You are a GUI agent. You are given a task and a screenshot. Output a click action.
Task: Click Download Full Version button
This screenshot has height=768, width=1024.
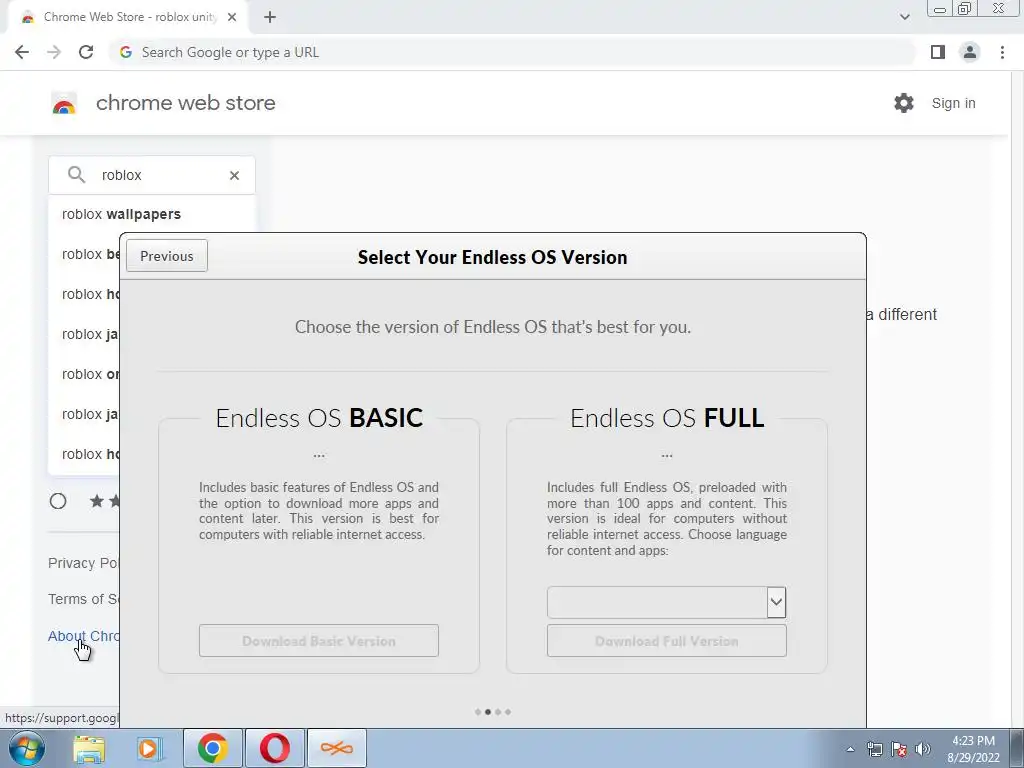(667, 641)
